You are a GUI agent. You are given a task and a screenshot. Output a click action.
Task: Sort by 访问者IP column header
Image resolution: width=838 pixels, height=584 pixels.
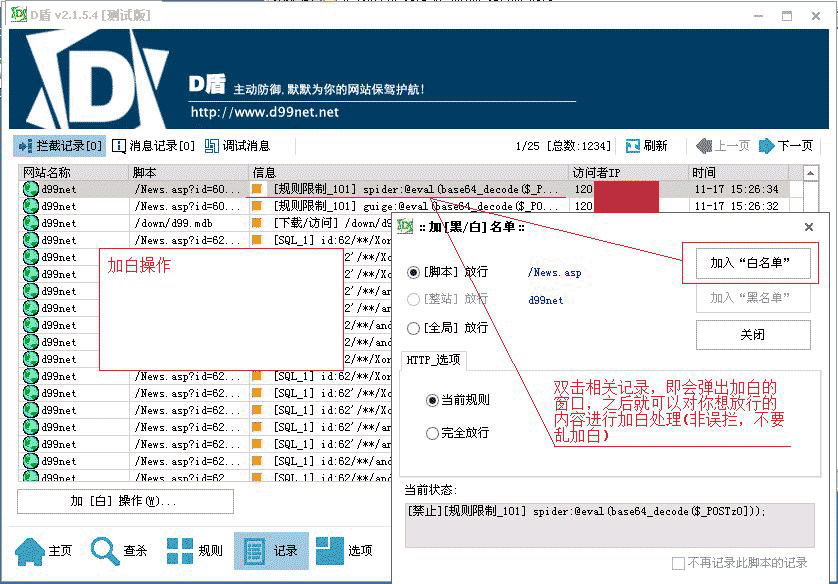pyautogui.click(x=628, y=173)
